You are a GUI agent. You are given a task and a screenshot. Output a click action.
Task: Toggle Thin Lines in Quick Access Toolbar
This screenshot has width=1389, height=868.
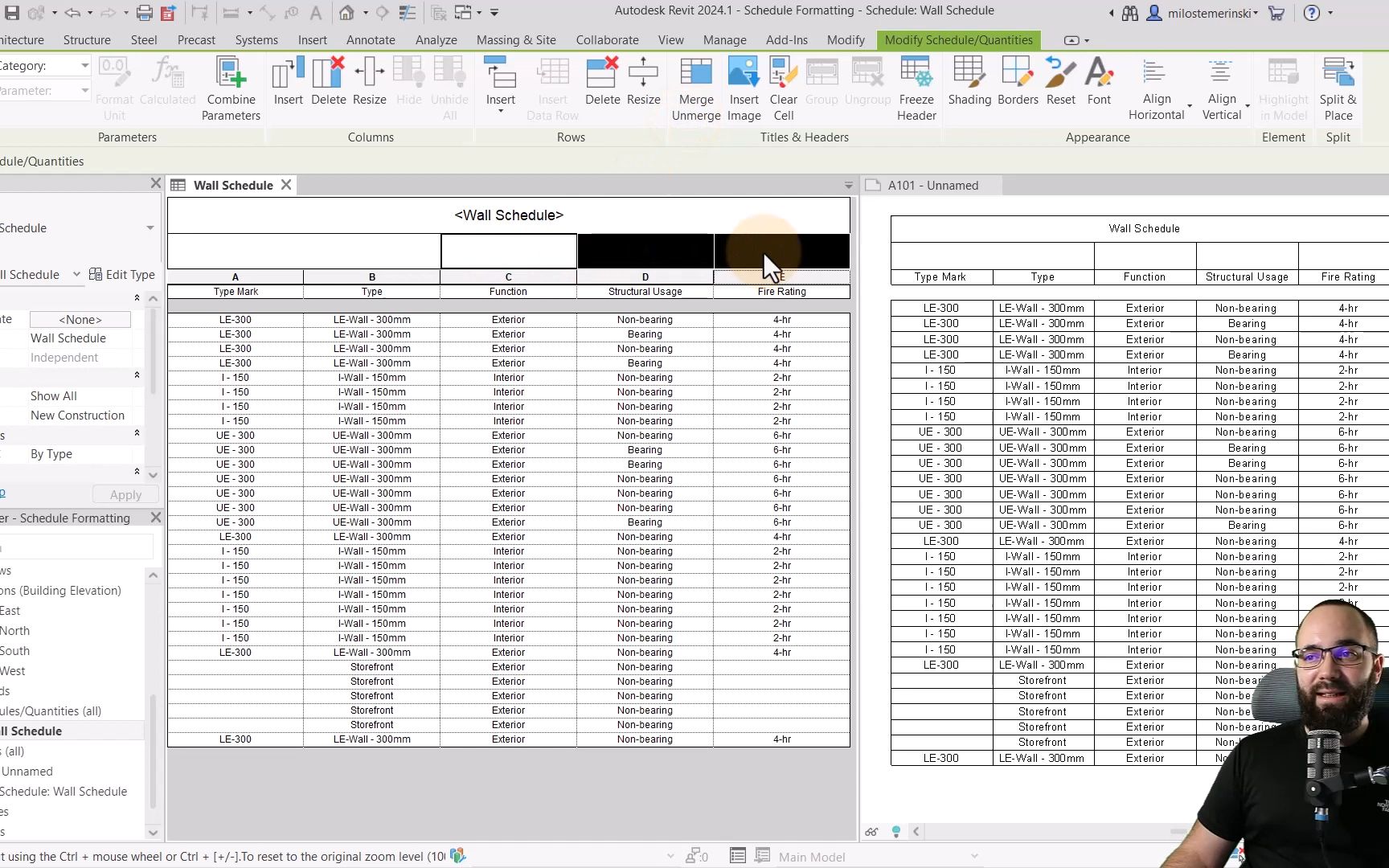[408, 12]
